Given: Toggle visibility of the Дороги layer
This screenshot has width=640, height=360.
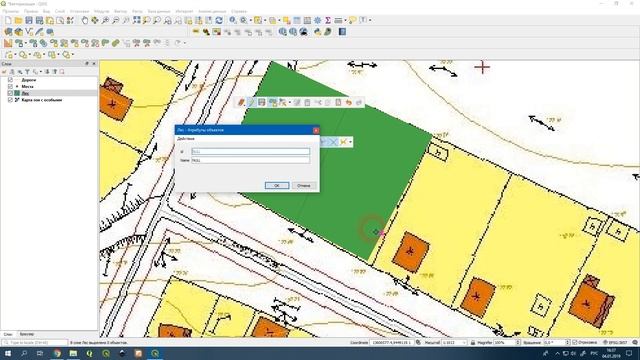Looking at the screenshot, I should pyautogui.click(x=10, y=80).
